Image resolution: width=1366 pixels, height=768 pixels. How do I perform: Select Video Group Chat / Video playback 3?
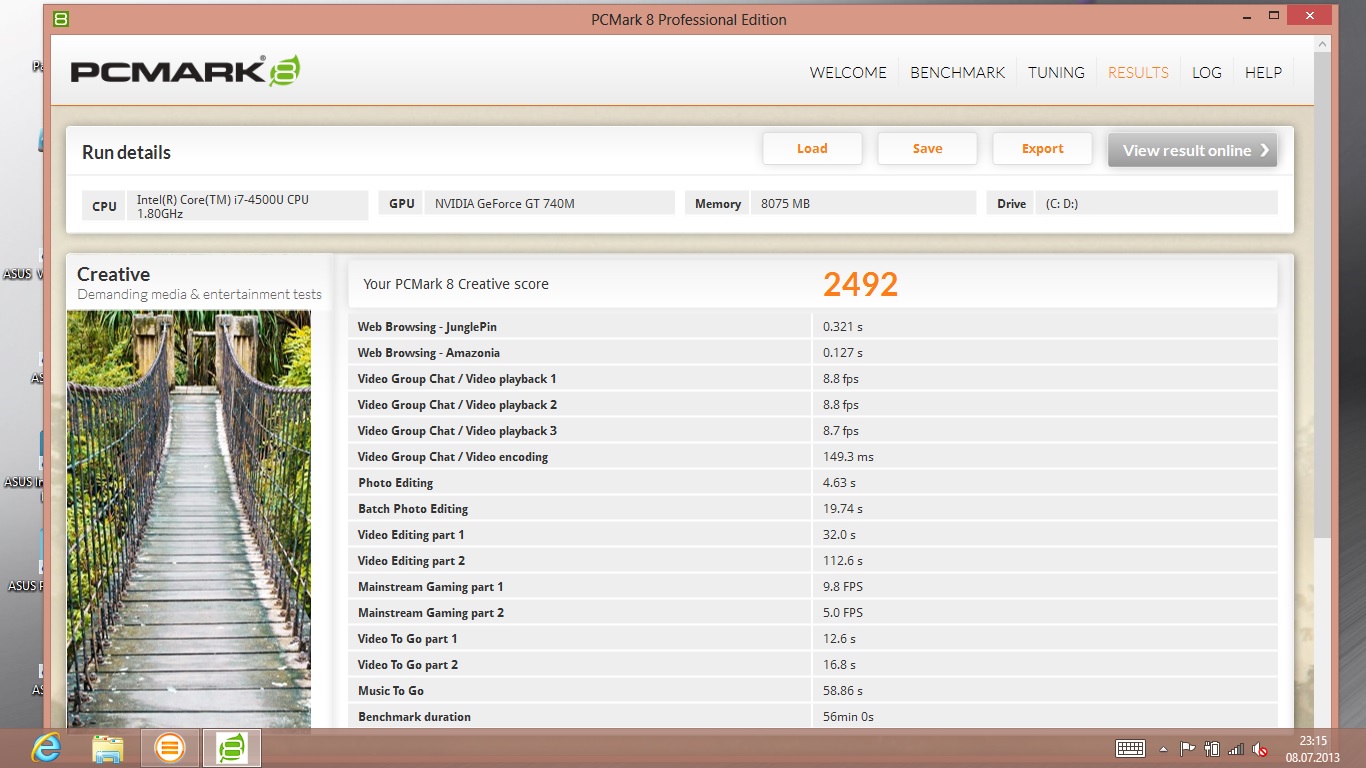[x=812, y=431]
